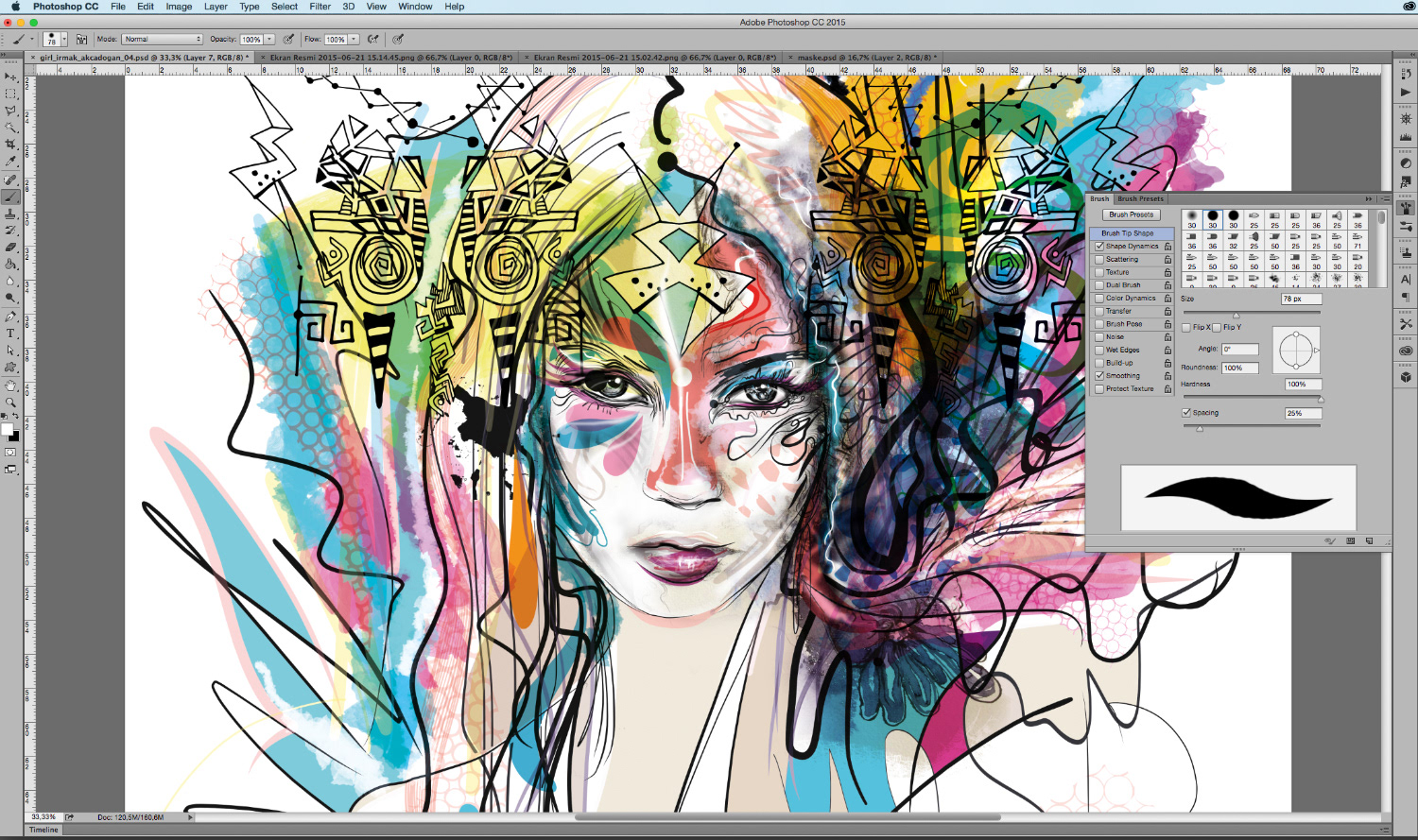Select the Rectangular Marquee tool
The image size is (1418, 840).
(11, 94)
